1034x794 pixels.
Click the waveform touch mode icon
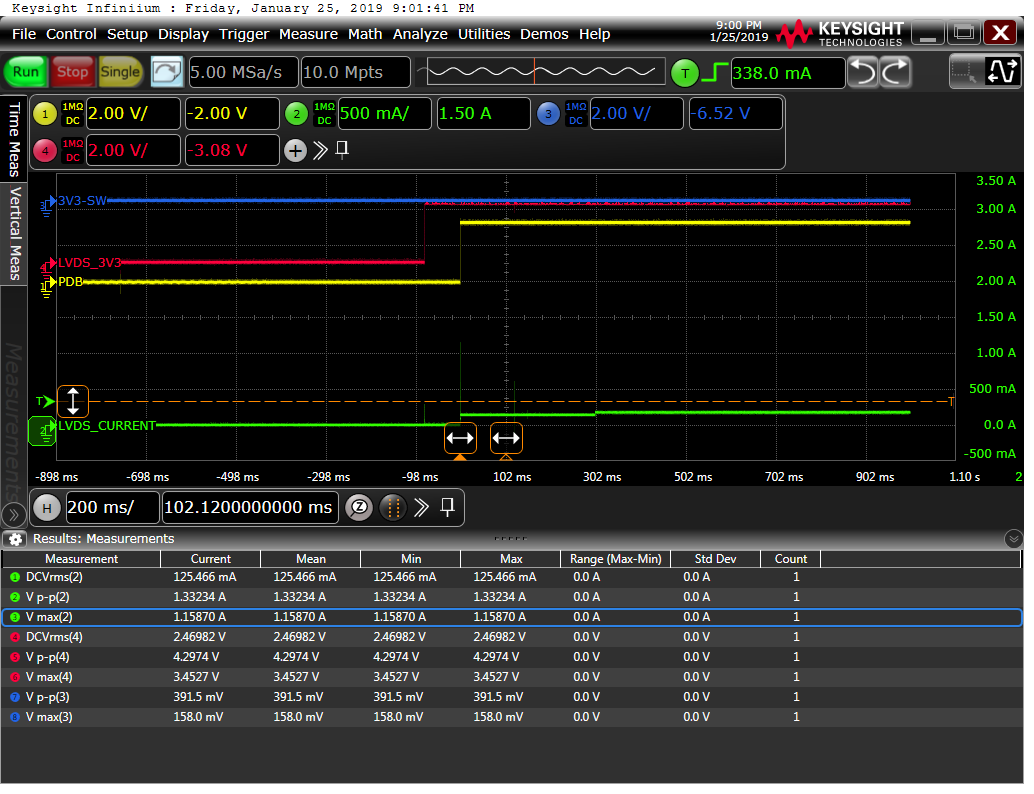tap(1002, 72)
